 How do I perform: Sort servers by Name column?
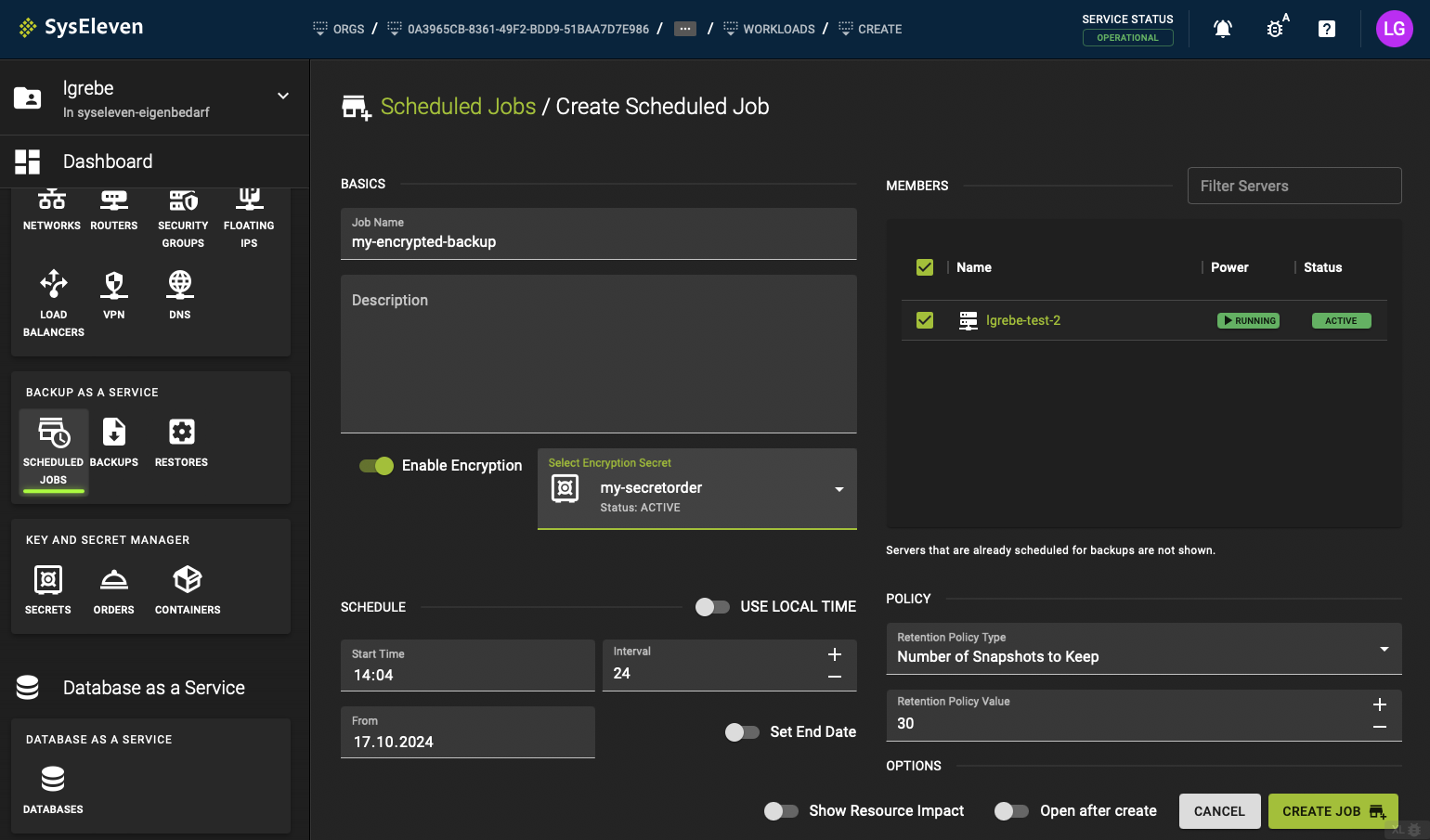(x=974, y=267)
